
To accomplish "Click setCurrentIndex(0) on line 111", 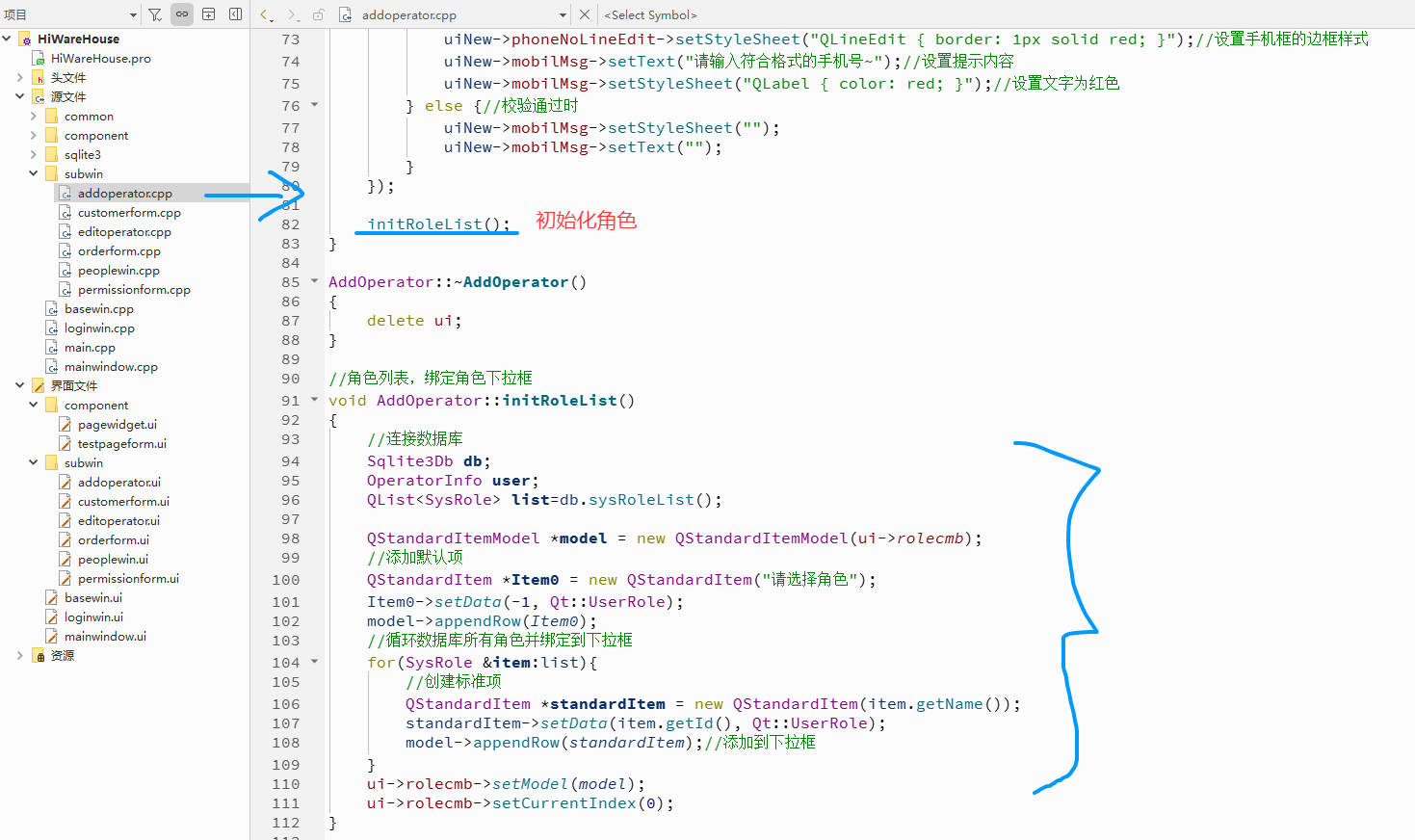I will click(578, 802).
